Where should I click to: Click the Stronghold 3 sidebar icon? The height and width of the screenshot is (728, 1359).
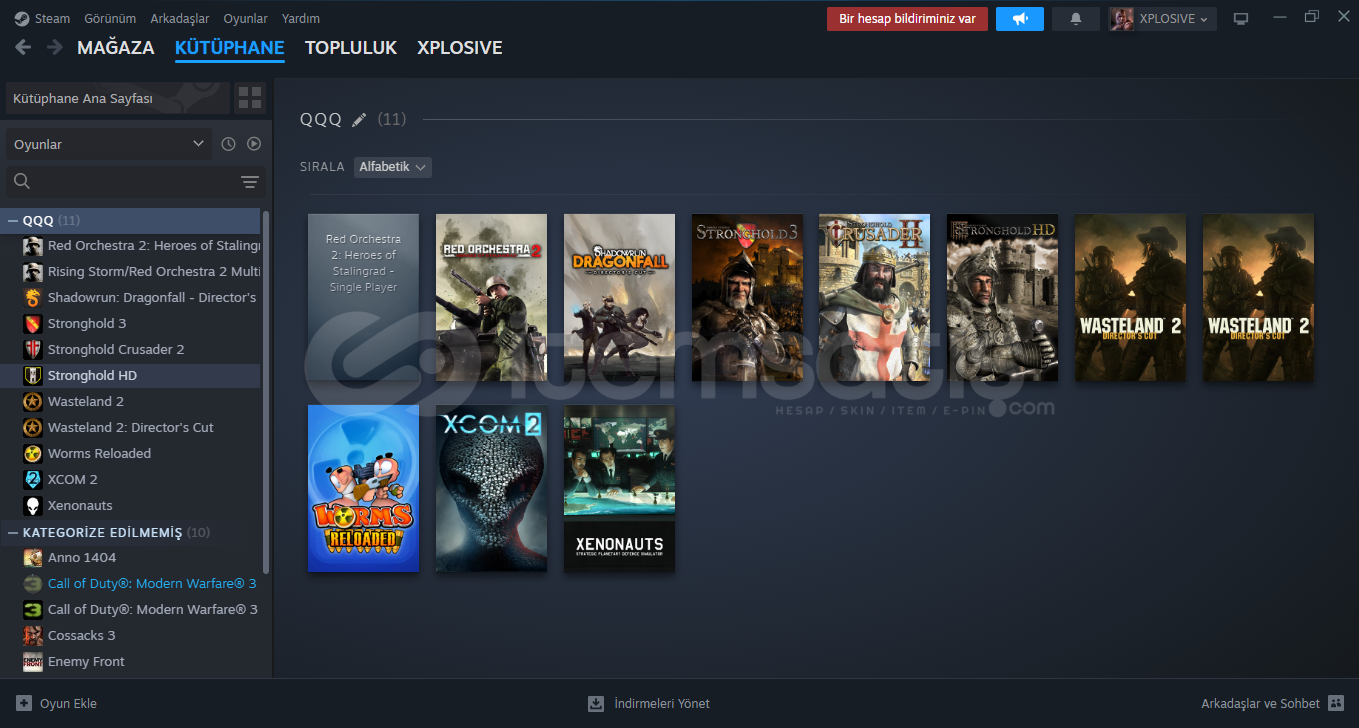33,323
